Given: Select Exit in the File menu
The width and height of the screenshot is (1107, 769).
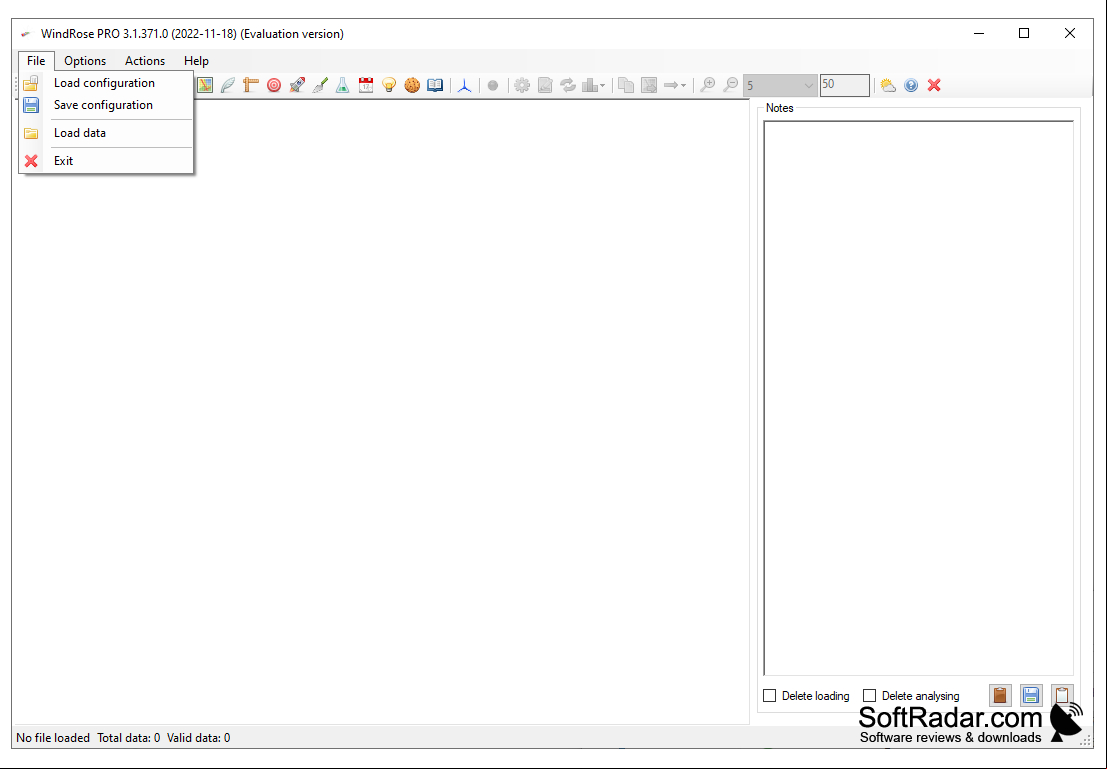Looking at the screenshot, I should 106,161.
